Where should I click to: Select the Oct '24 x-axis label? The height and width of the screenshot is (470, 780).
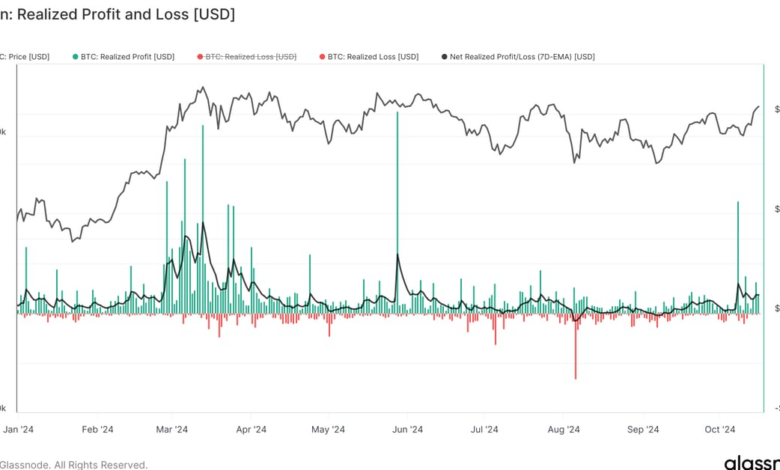tap(721, 430)
